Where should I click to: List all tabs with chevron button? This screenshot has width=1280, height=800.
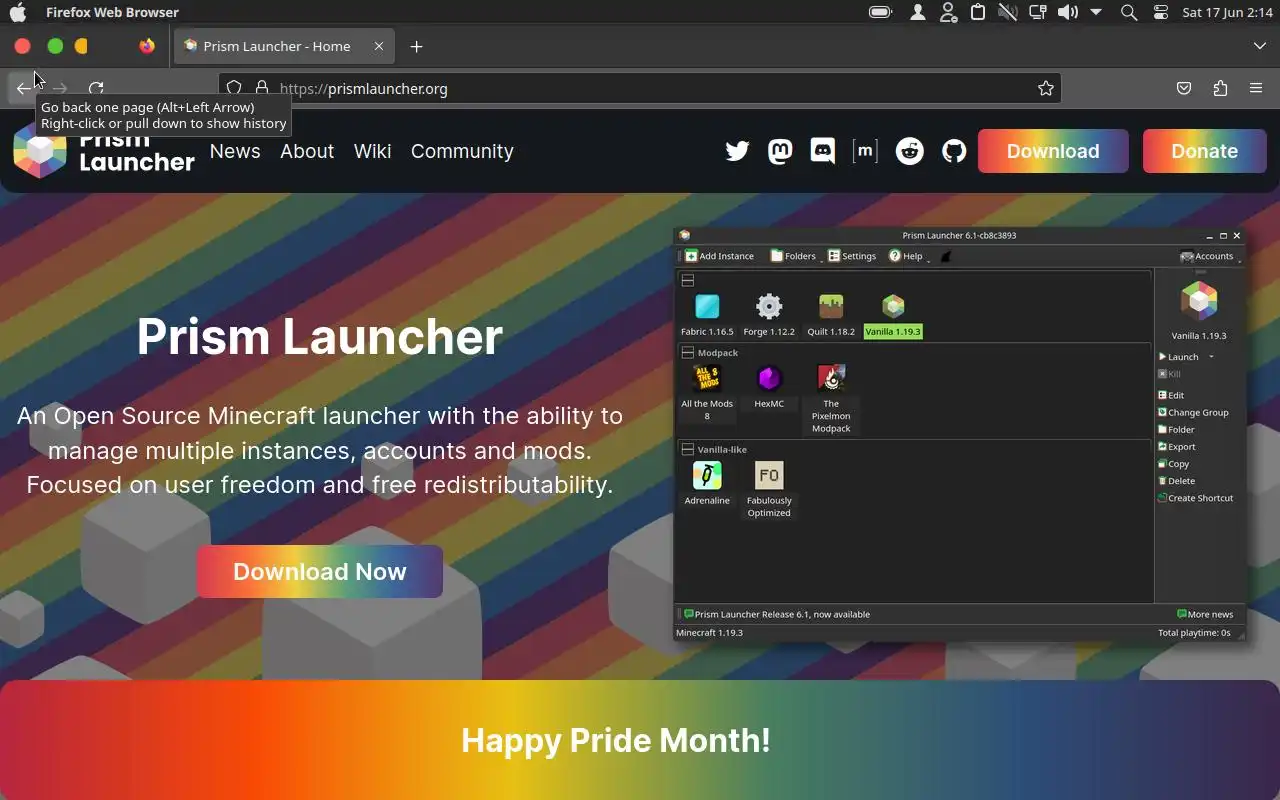(1260, 46)
